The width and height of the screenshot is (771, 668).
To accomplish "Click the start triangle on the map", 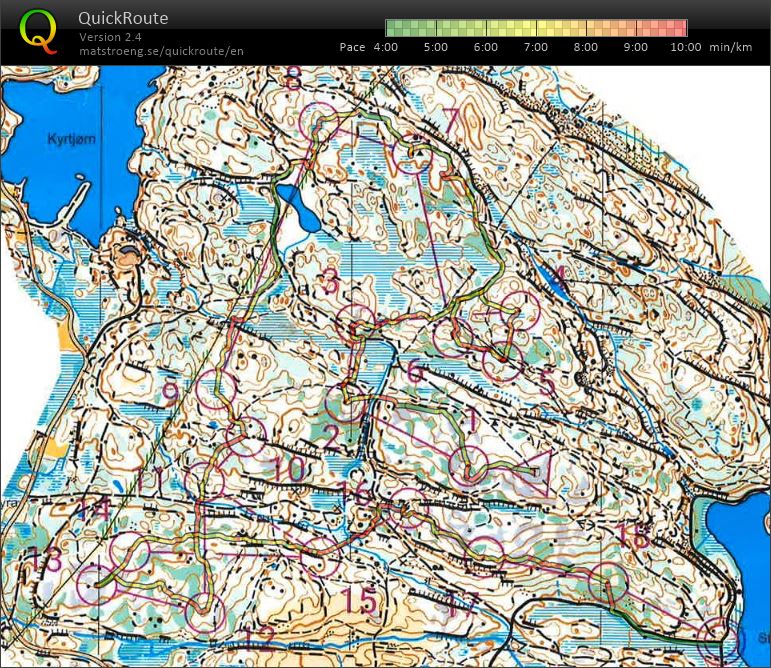I will coord(534,472).
